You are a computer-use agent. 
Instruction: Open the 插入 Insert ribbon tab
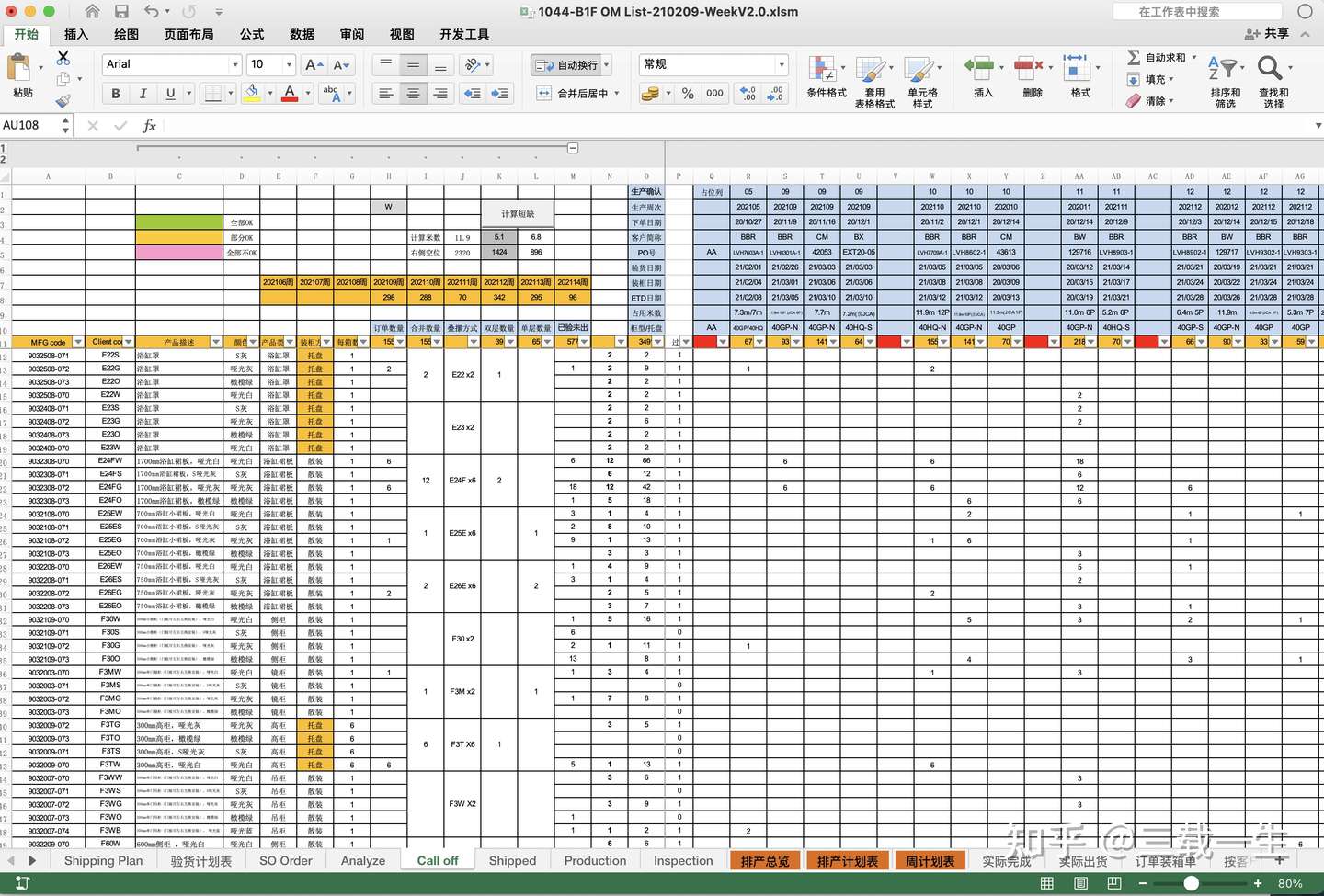pos(76,34)
